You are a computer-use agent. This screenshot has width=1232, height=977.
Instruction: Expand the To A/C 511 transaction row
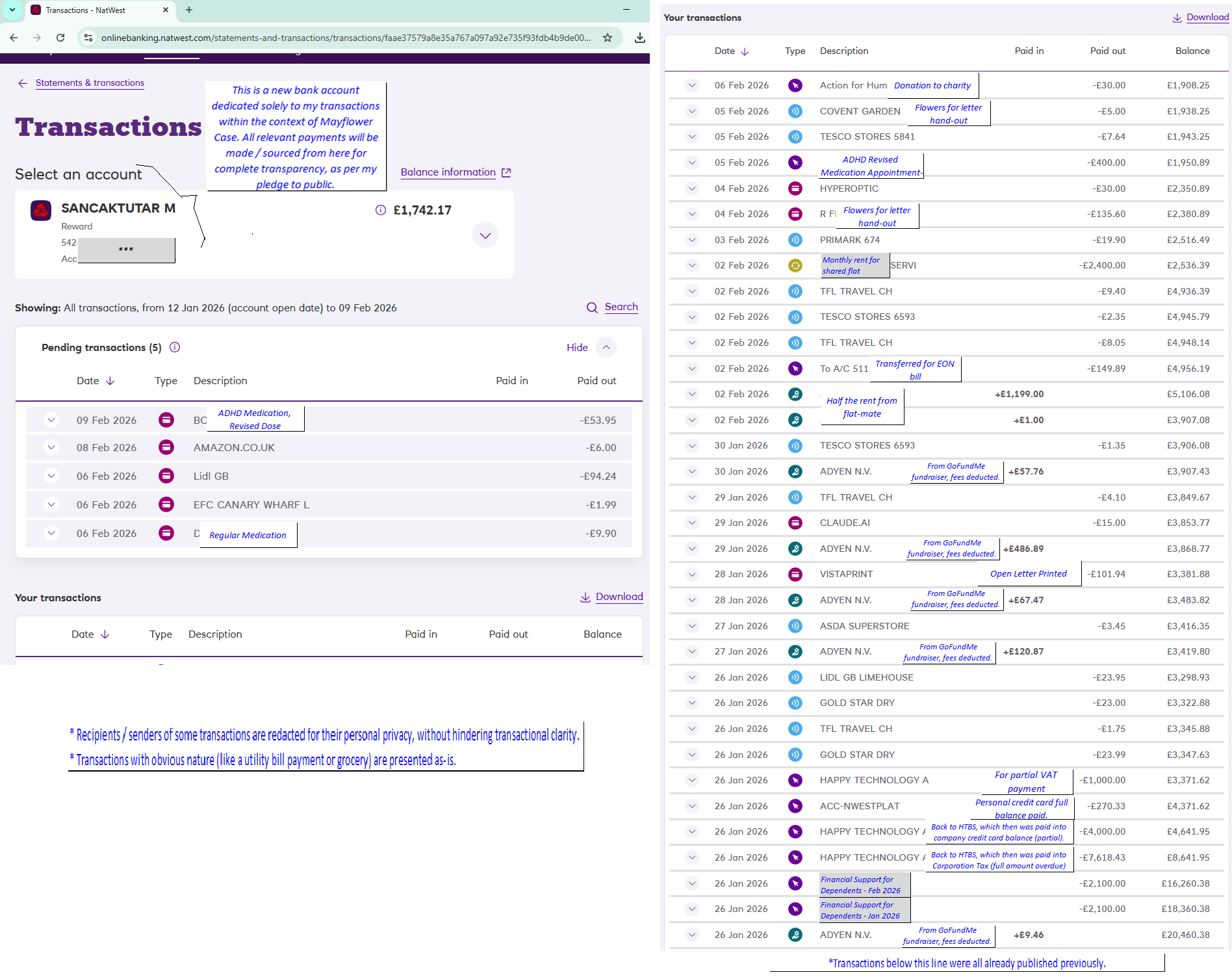coord(692,369)
